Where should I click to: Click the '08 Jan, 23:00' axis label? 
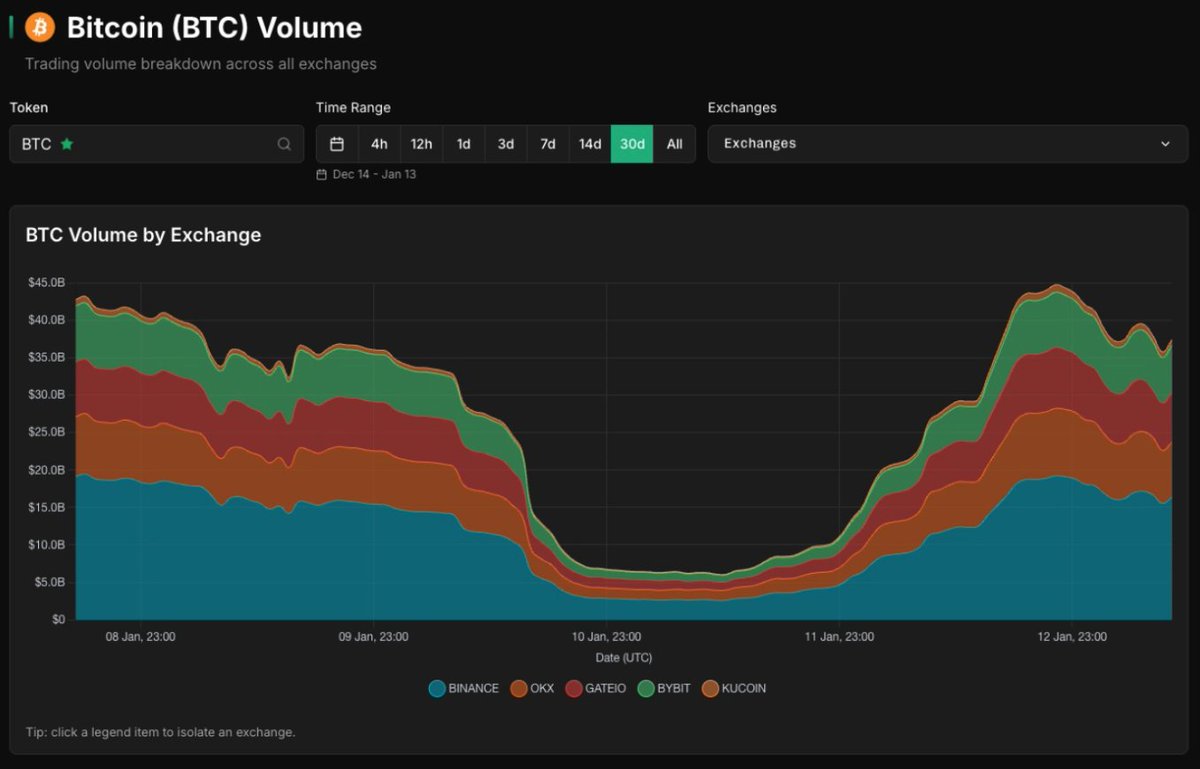(141, 637)
